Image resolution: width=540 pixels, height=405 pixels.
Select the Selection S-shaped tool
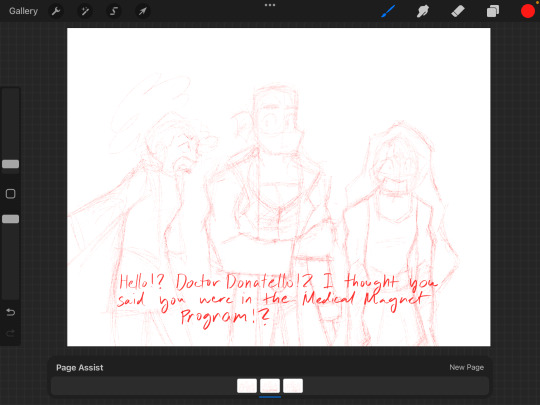(x=114, y=11)
